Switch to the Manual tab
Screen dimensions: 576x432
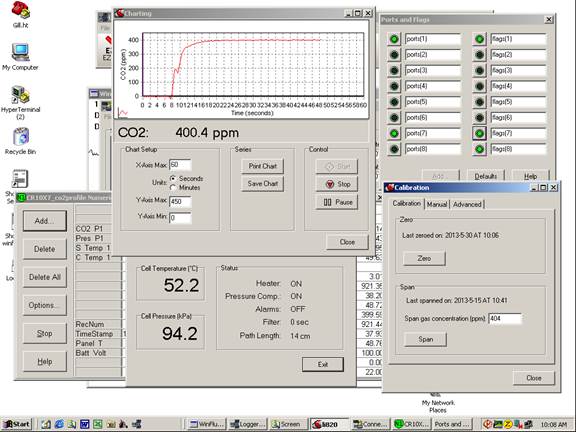pyautogui.click(x=437, y=205)
